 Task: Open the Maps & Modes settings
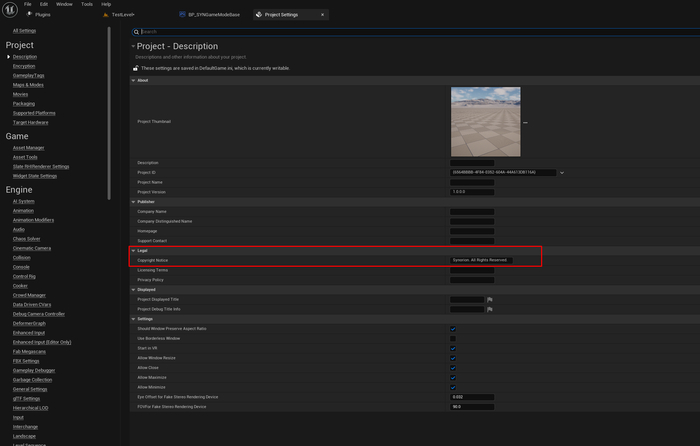[x=28, y=84]
